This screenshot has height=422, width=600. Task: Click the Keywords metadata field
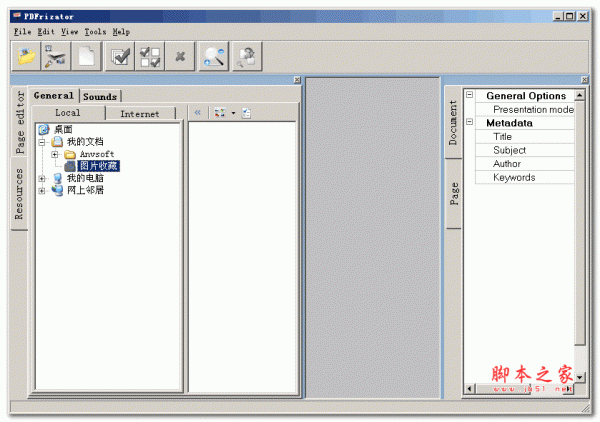(x=525, y=177)
